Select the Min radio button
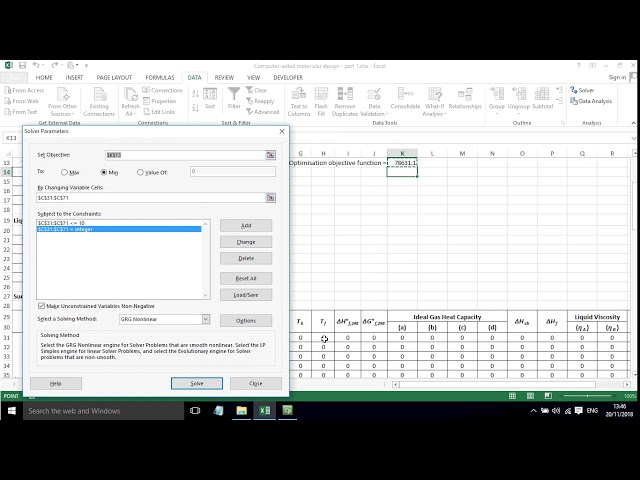Image resolution: width=640 pixels, height=480 pixels. tap(104, 172)
